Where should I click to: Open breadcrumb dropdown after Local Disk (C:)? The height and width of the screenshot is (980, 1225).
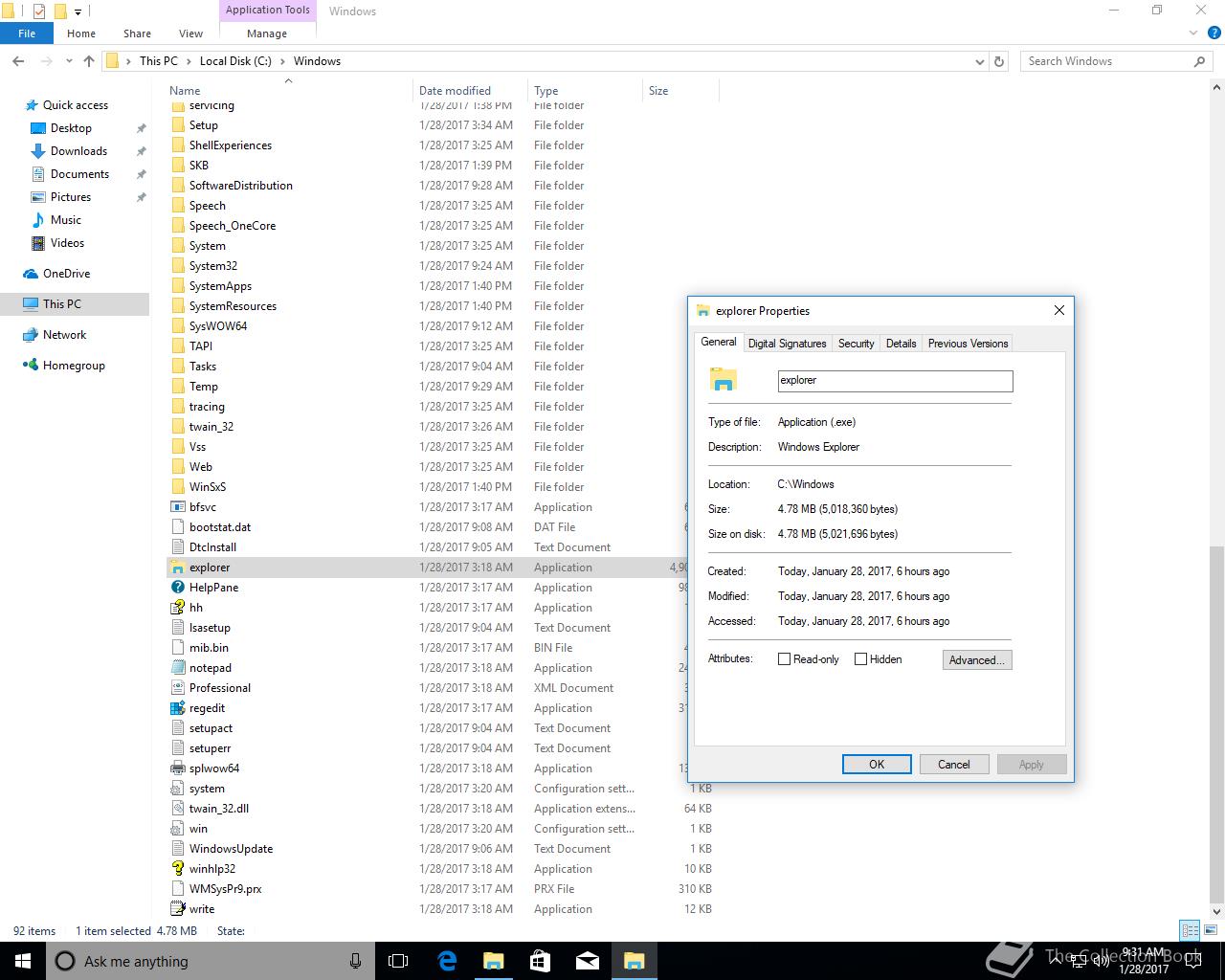(x=282, y=61)
